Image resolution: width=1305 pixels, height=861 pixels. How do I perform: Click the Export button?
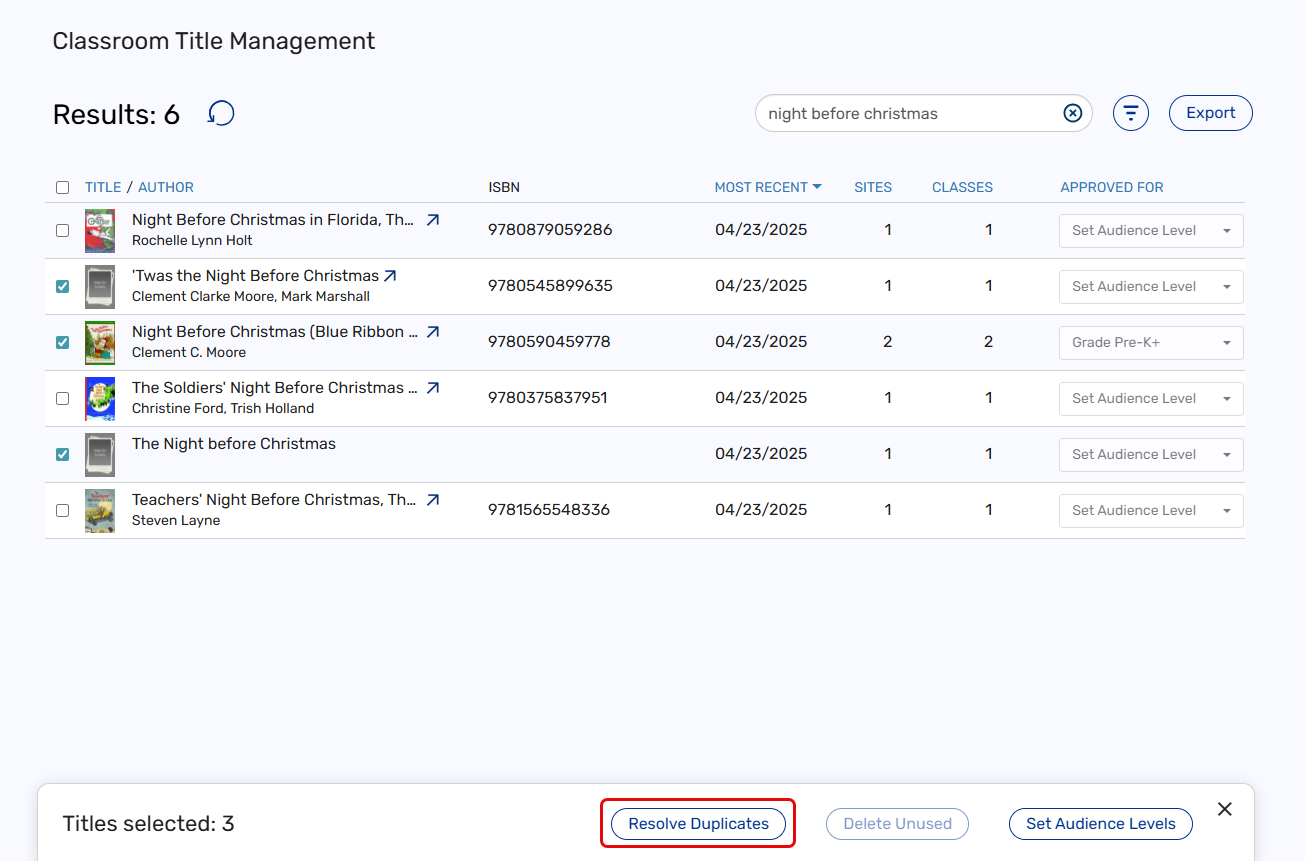click(1210, 113)
